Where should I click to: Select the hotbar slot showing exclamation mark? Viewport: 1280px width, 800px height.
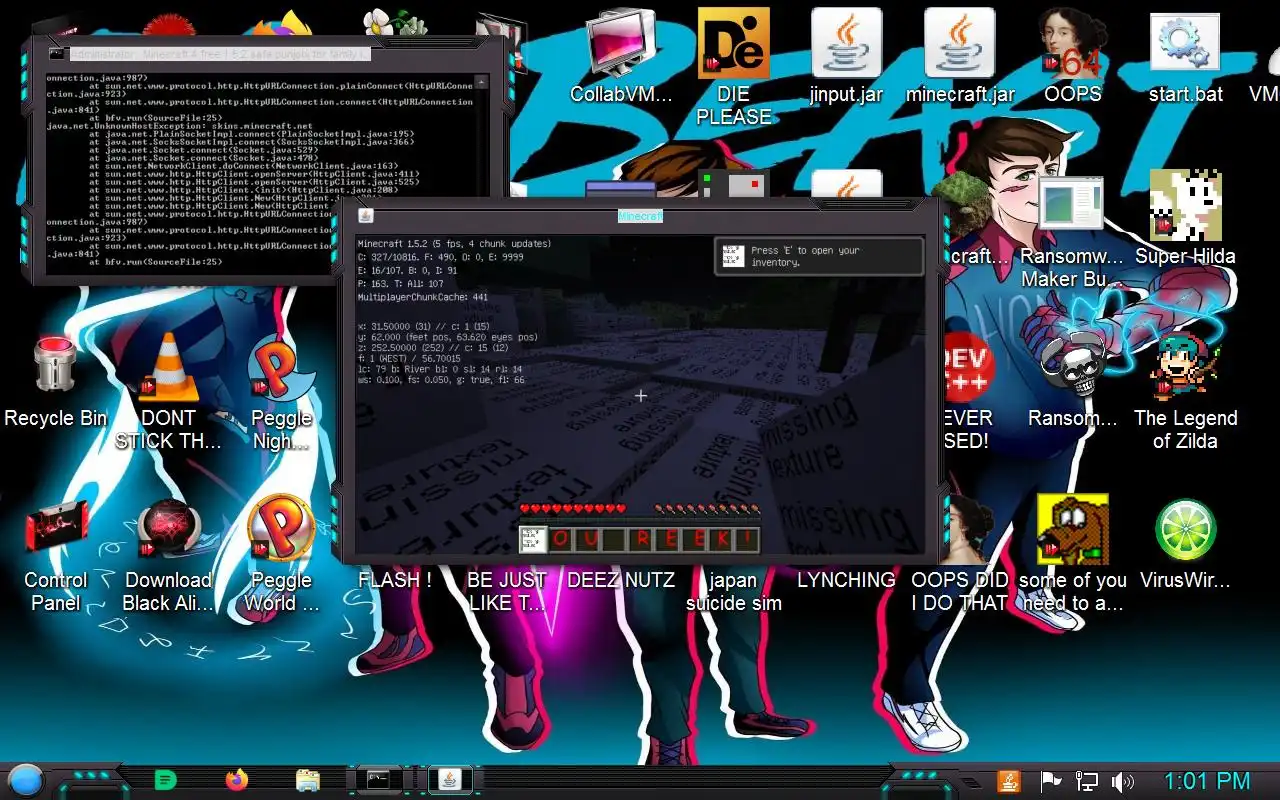pyautogui.click(x=746, y=540)
